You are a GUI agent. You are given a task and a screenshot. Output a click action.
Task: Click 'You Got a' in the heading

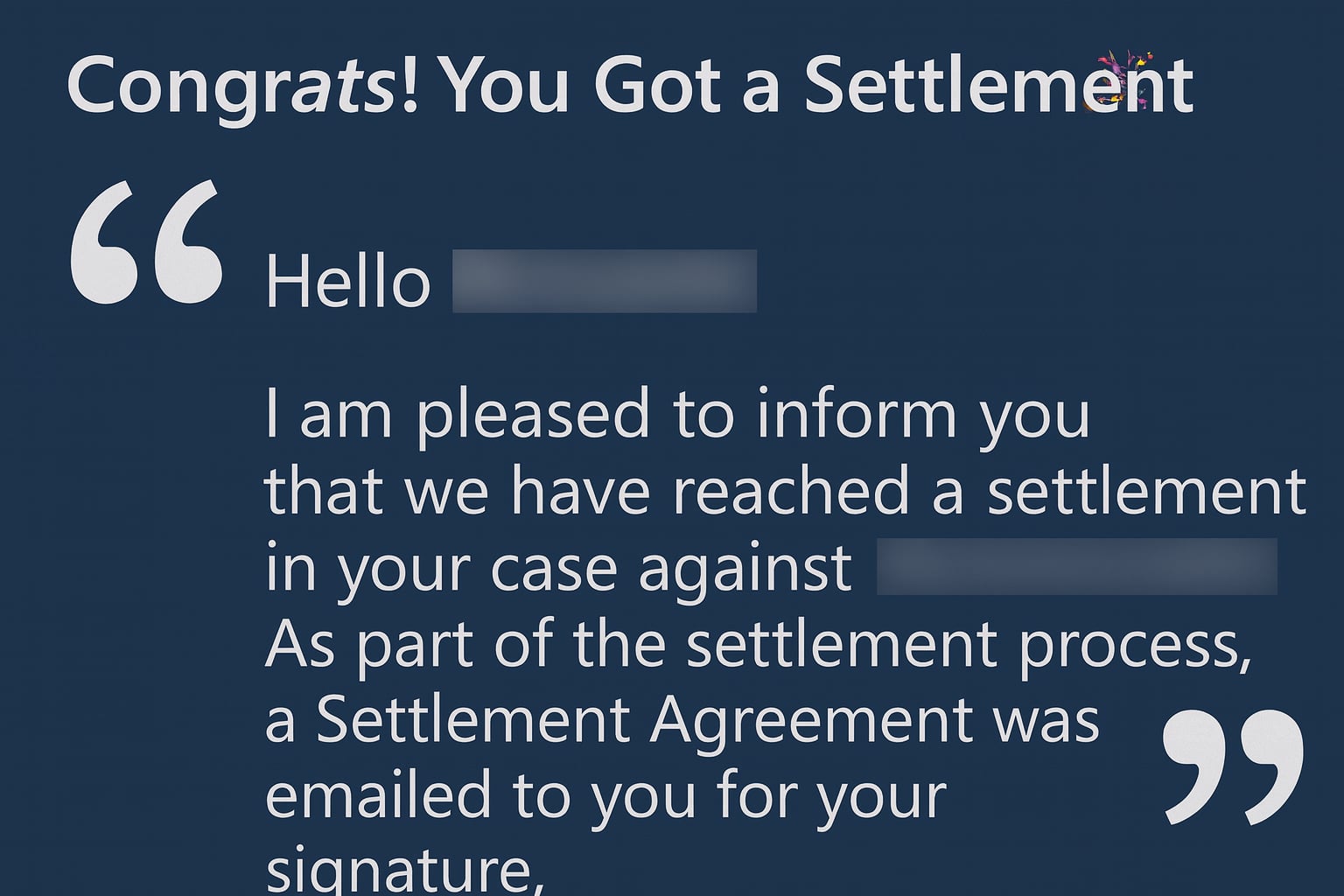(611, 86)
